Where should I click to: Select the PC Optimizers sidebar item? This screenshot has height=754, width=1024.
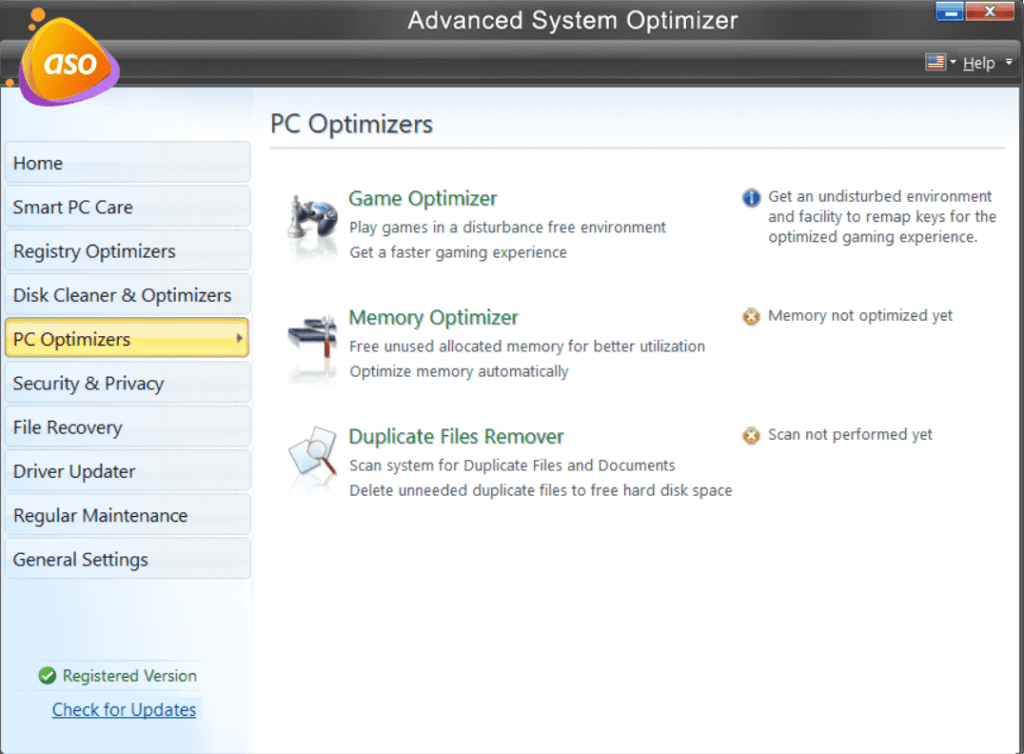pos(127,338)
